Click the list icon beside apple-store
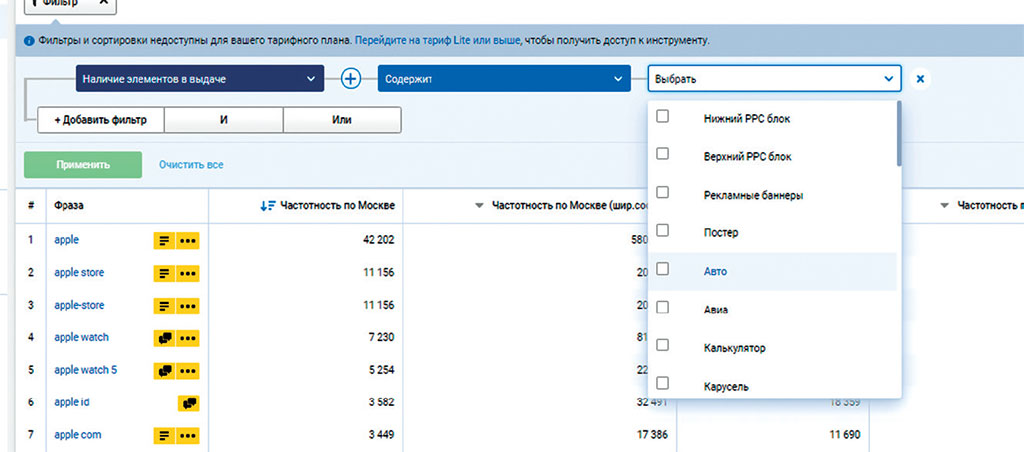The width and height of the screenshot is (1024, 452). tap(163, 306)
